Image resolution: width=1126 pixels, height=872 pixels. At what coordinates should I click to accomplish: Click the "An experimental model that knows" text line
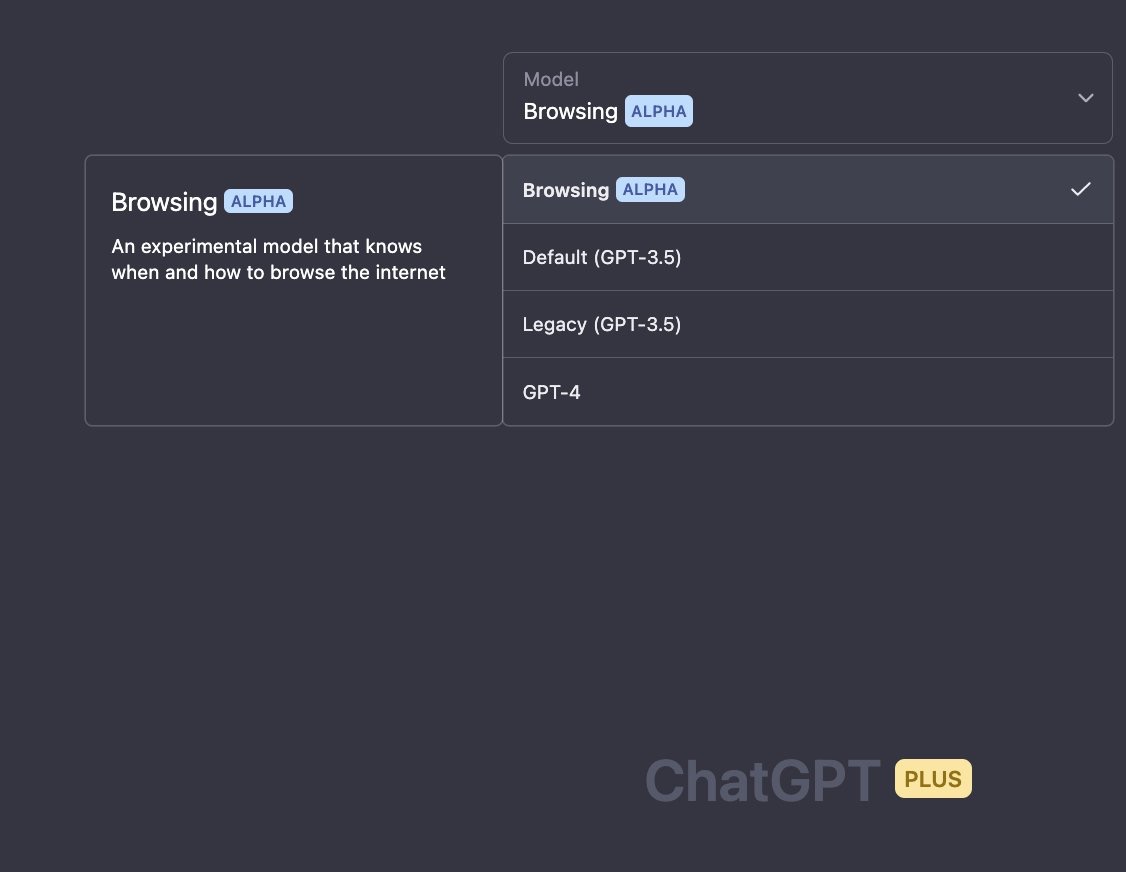(x=266, y=246)
